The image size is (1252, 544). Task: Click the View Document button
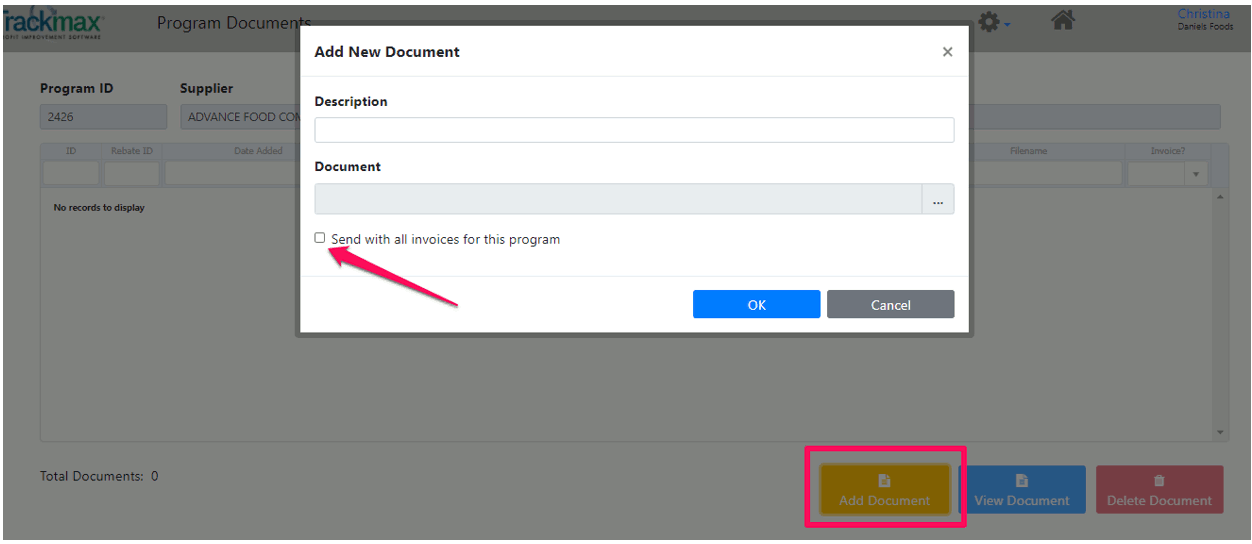(x=1021, y=490)
